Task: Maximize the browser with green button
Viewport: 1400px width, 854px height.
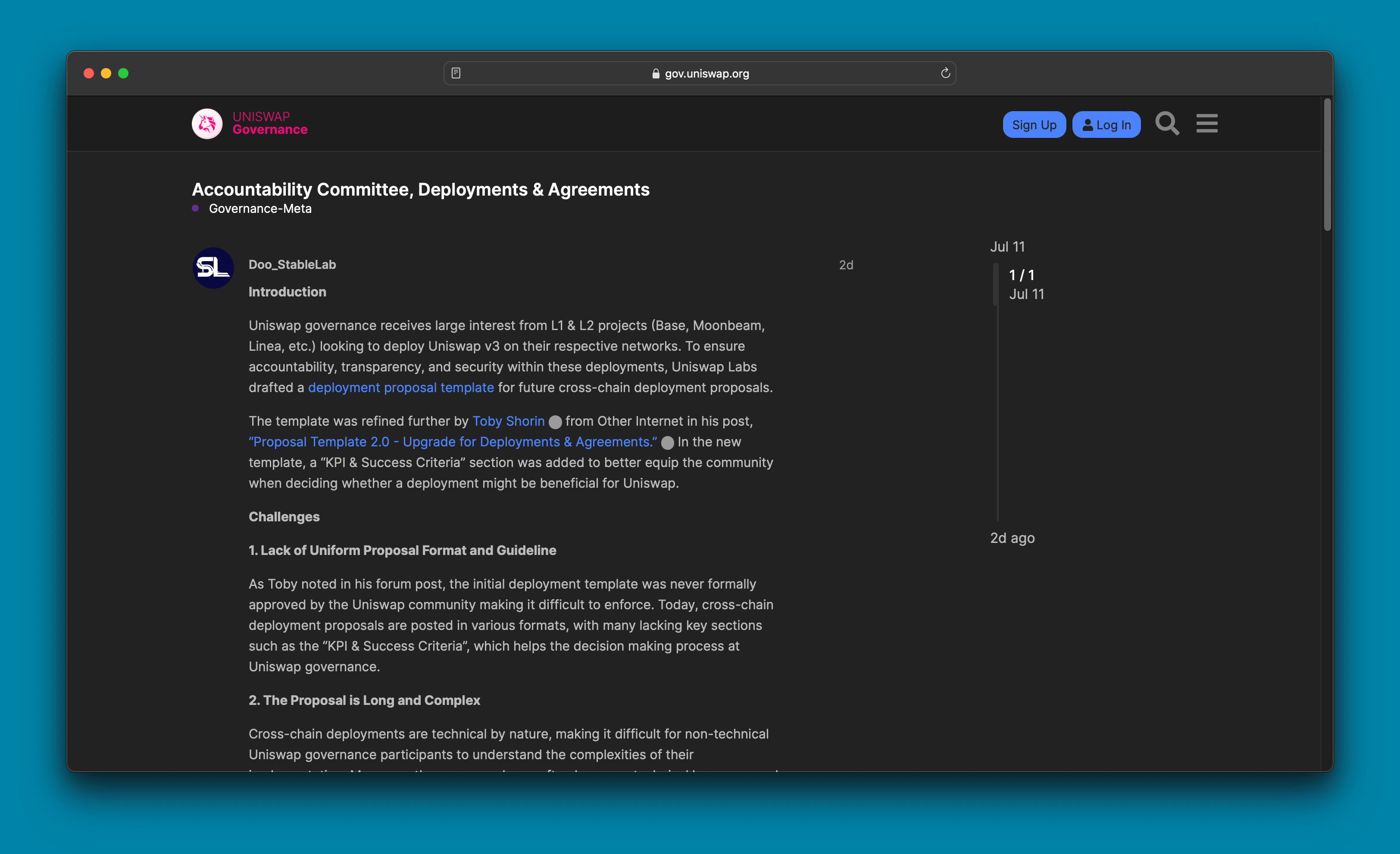Action: pyautogui.click(x=123, y=73)
